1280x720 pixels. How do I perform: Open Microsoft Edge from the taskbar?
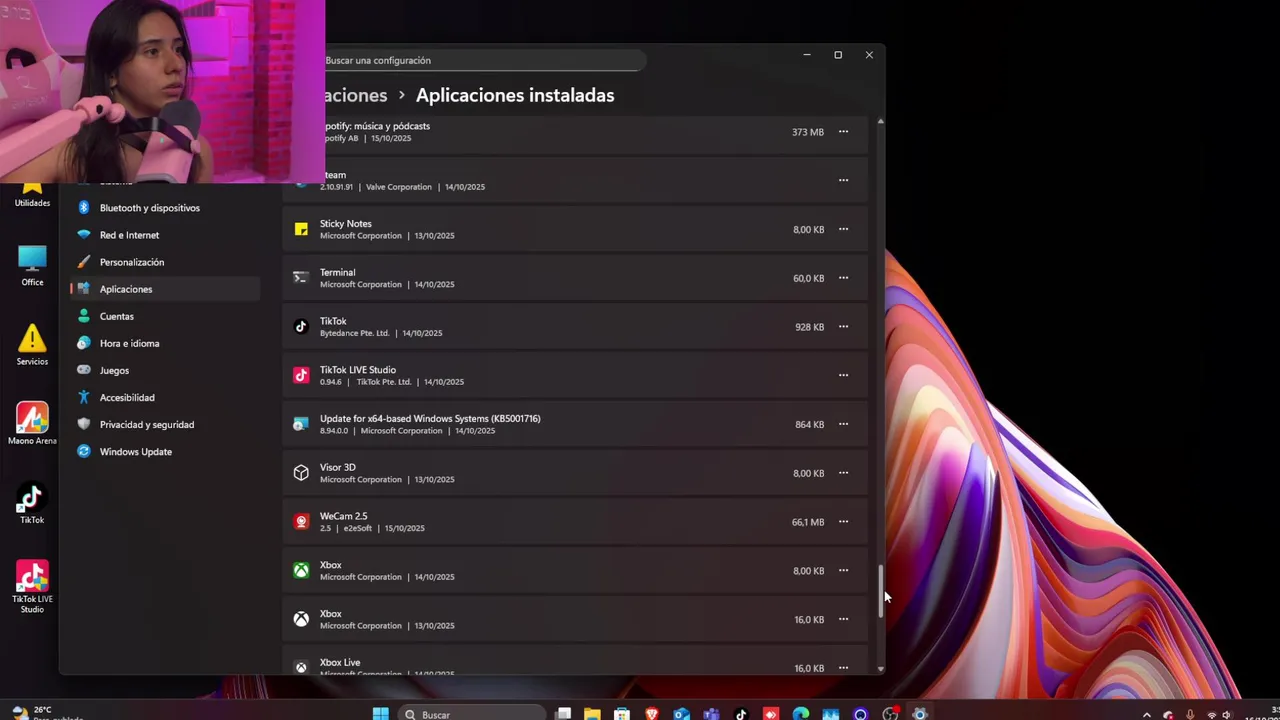pyautogui.click(x=801, y=714)
